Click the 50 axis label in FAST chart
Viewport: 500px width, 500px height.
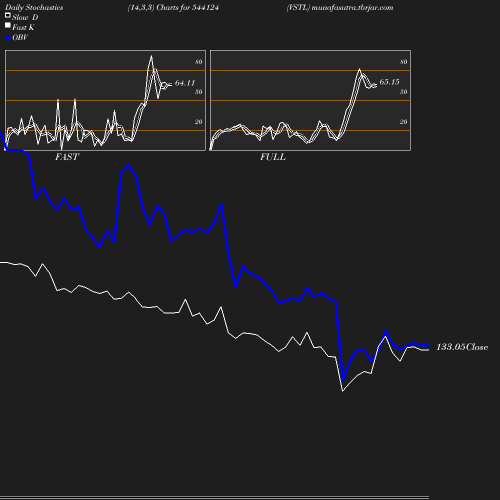199,92
